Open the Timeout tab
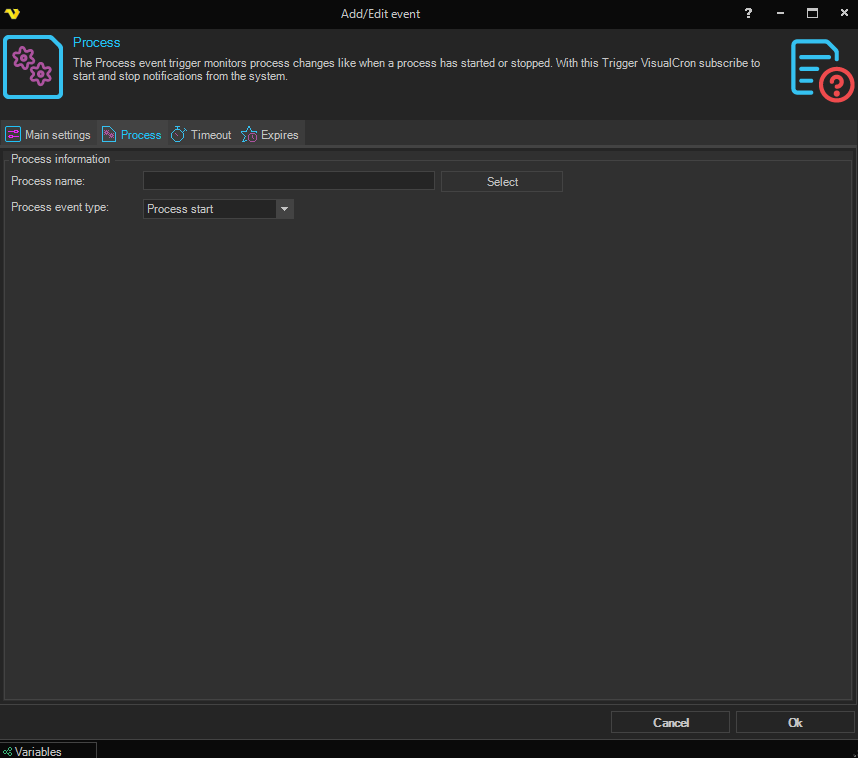The image size is (858, 758). (211, 135)
